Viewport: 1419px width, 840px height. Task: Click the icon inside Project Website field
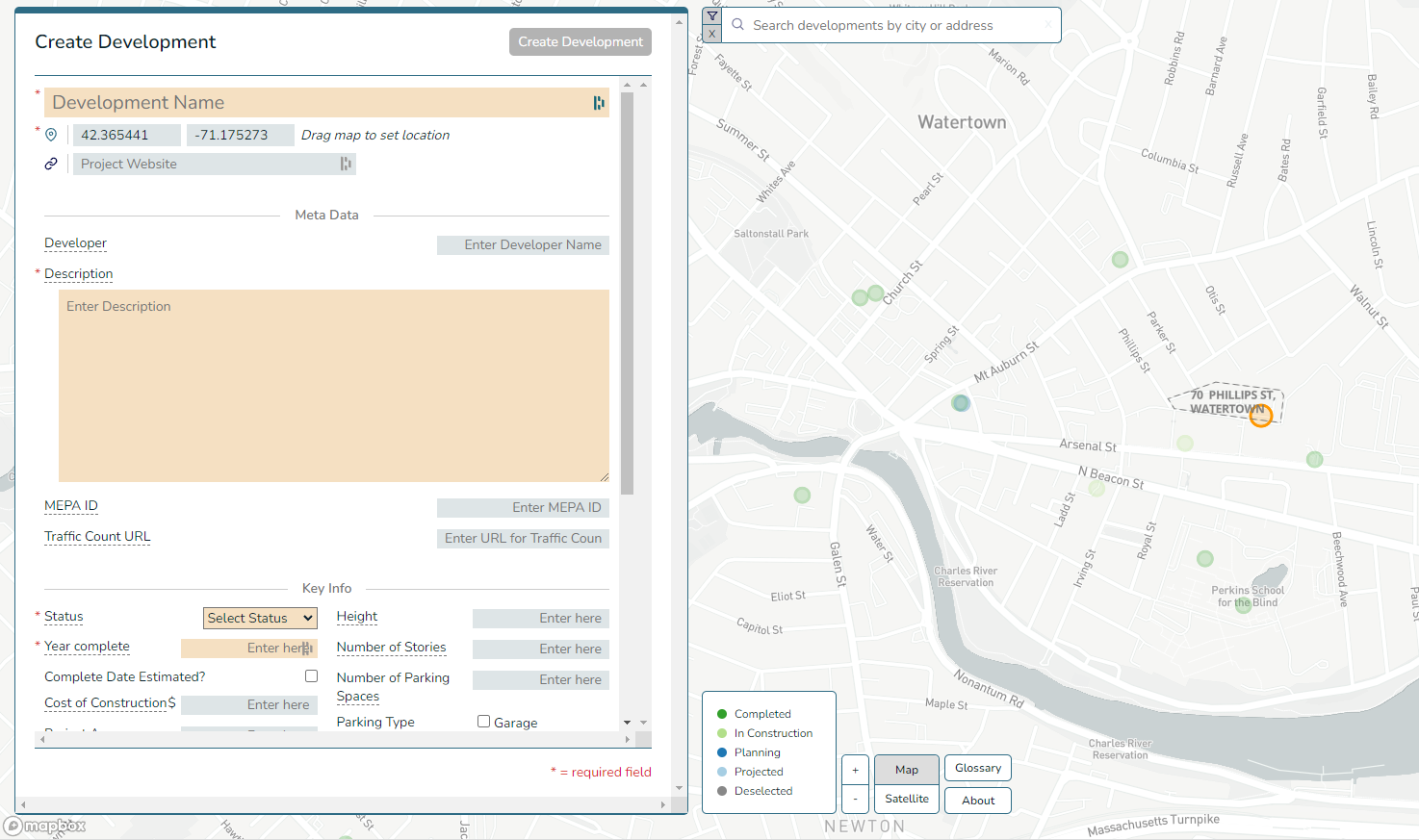pos(346,164)
